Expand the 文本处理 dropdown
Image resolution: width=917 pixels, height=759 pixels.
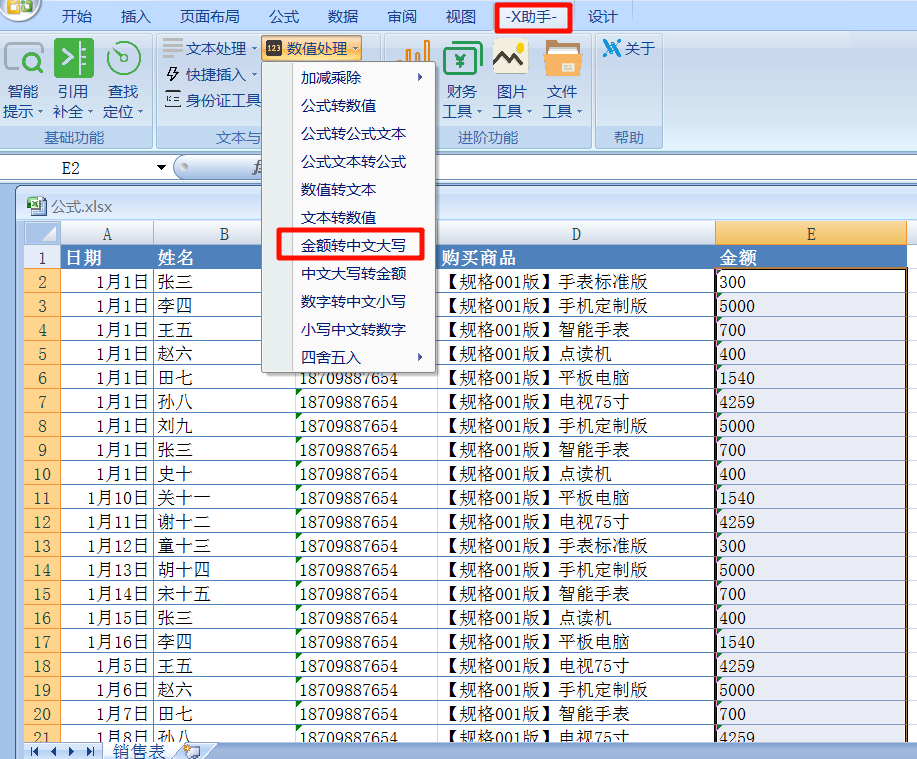coord(254,49)
